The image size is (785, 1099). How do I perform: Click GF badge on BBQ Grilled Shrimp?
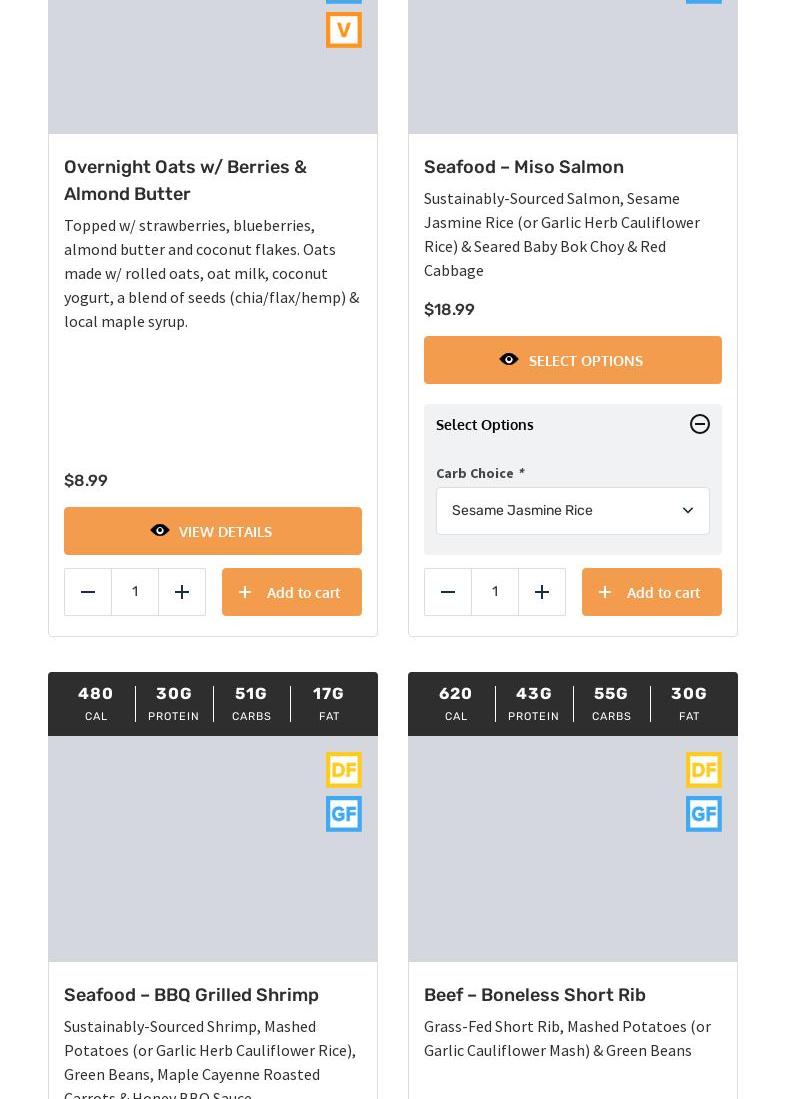[343, 814]
